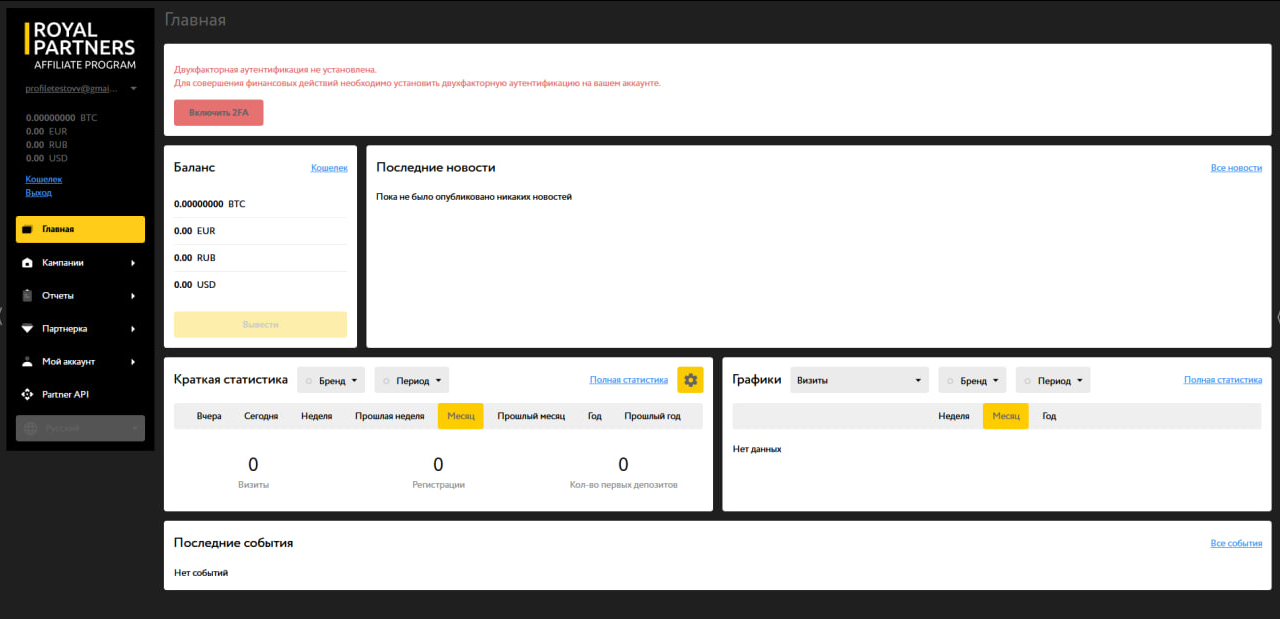This screenshot has height=619, width=1280.
Task: Click the Partner API icon
Action: 28,395
